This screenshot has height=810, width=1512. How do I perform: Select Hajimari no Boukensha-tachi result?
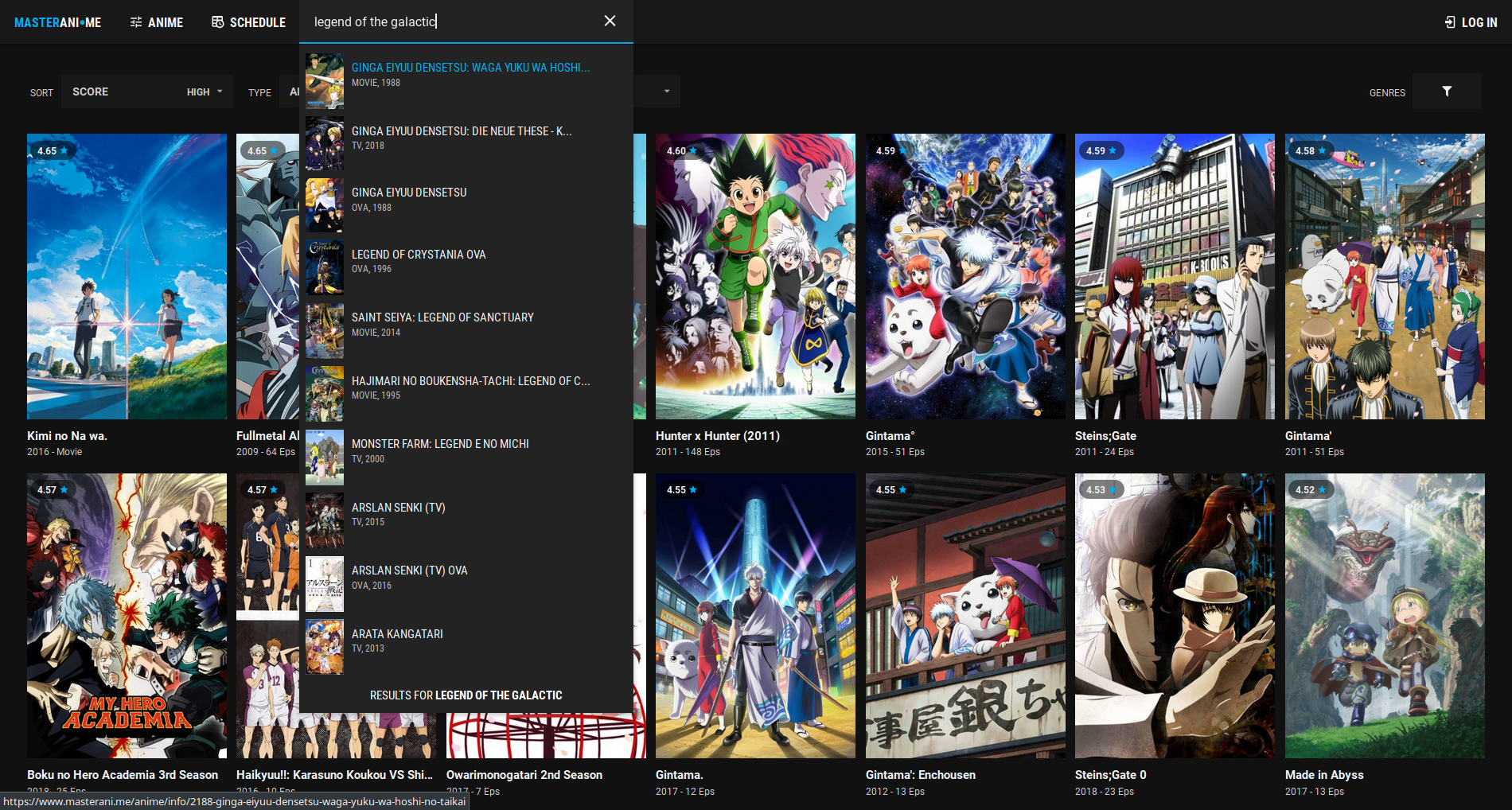(466, 394)
